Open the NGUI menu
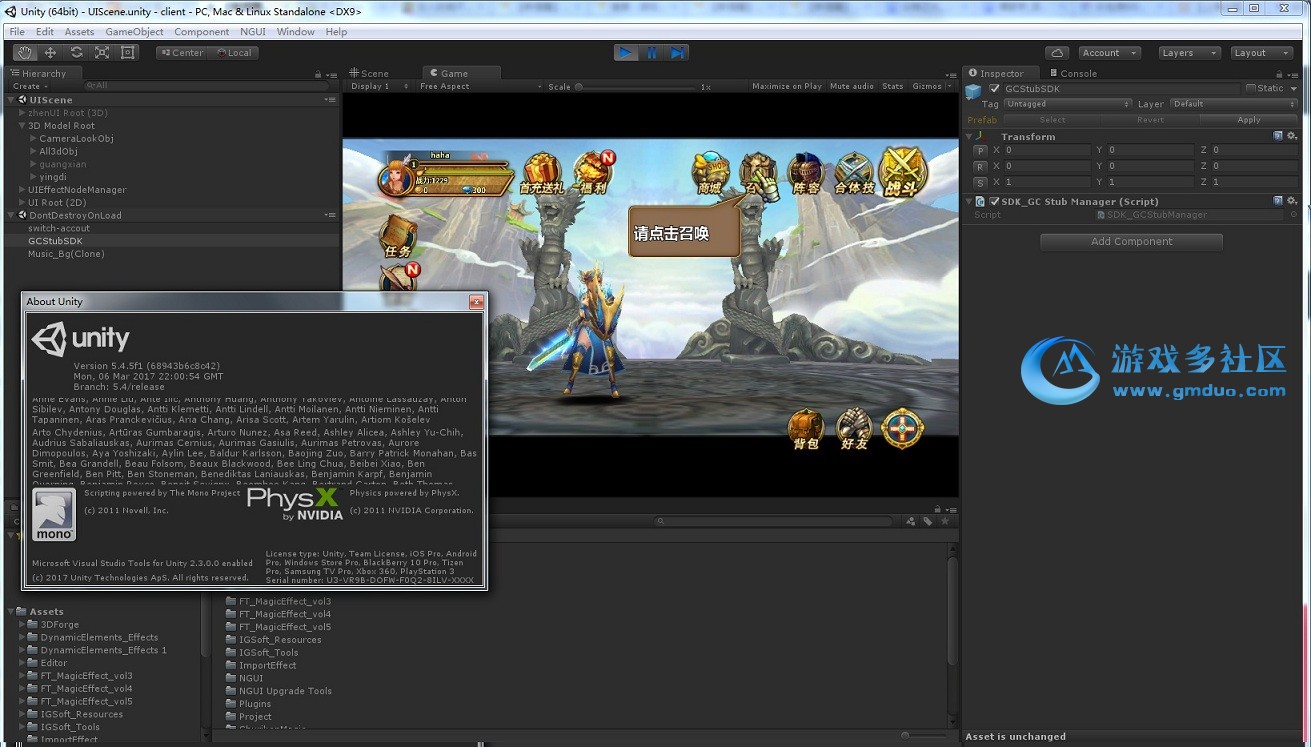This screenshot has width=1311, height=747. 253,32
